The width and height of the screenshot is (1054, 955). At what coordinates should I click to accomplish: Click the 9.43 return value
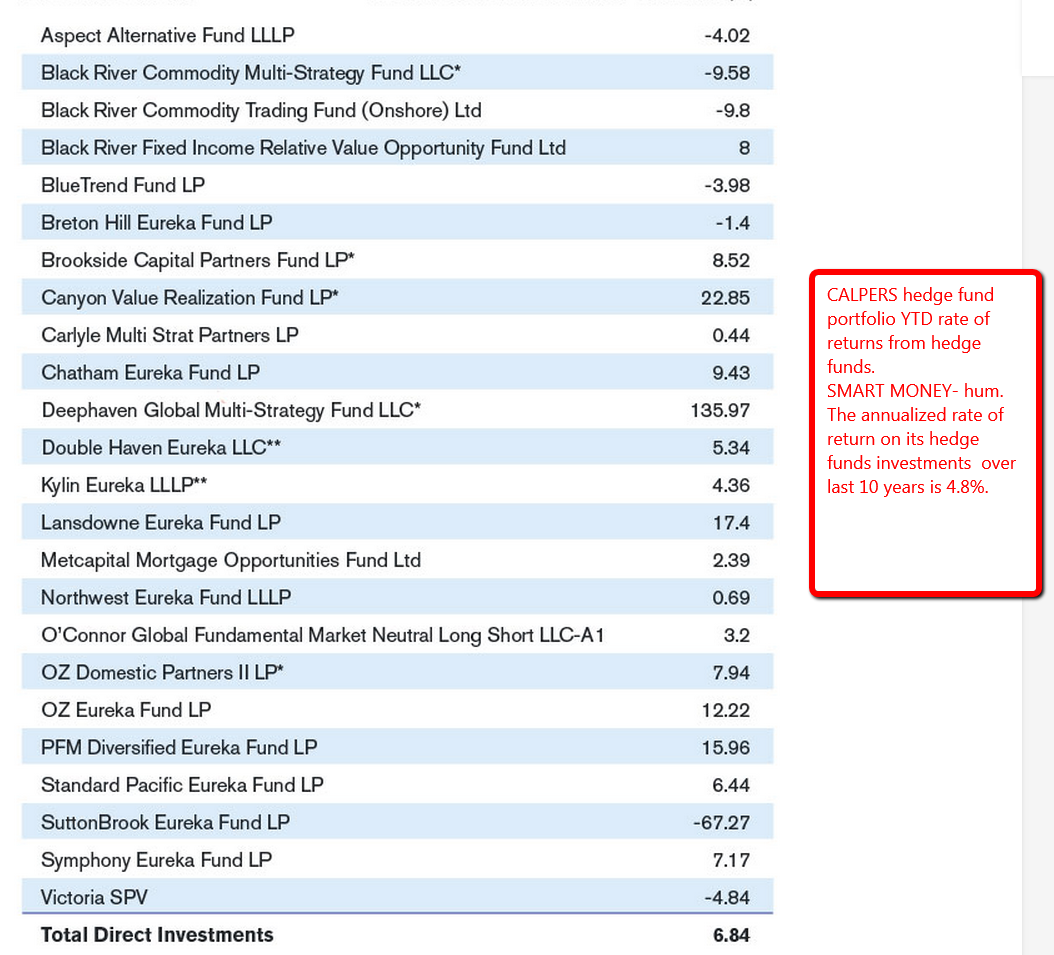click(x=731, y=372)
